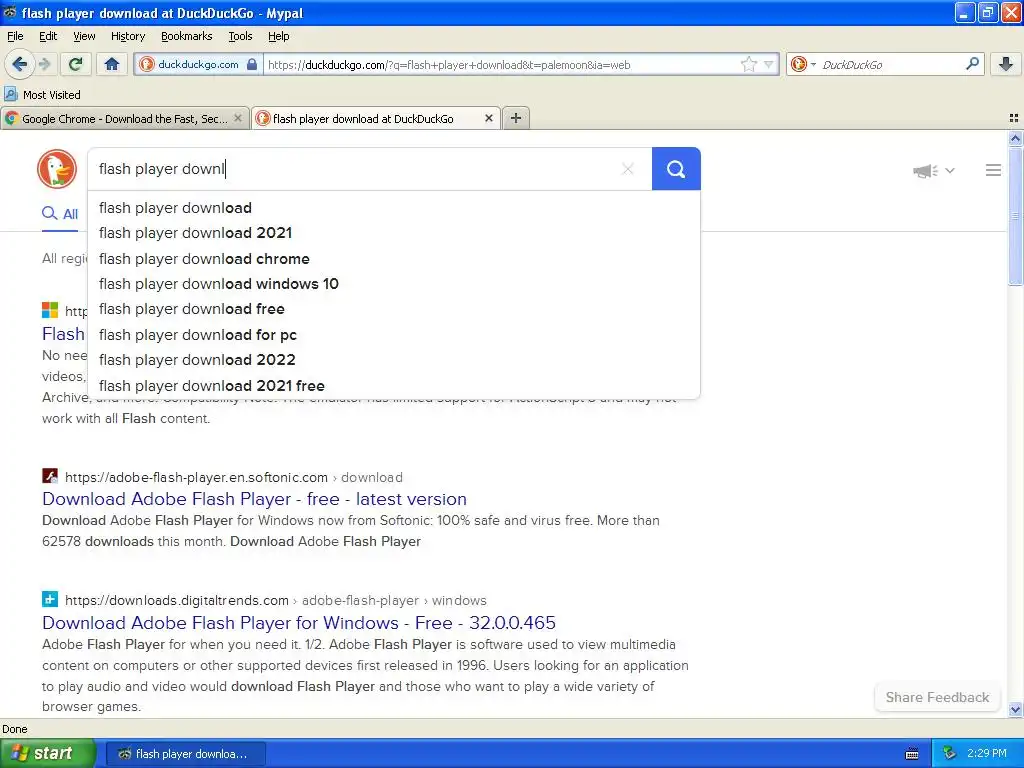The width and height of the screenshot is (1024, 768).
Task: Open the megaphone announcements dropdown
Action: coord(934,171)
